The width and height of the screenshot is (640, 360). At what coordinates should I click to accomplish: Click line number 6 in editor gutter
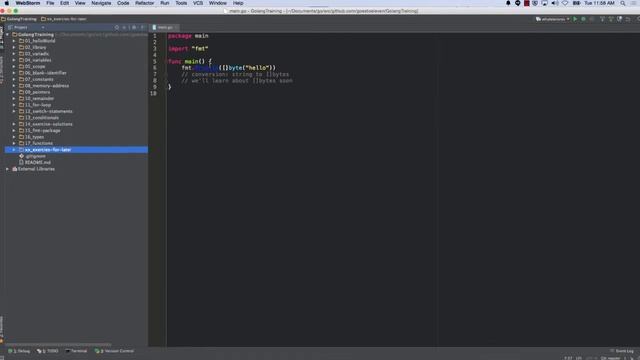pyautogui.click(x=155, y=68)
